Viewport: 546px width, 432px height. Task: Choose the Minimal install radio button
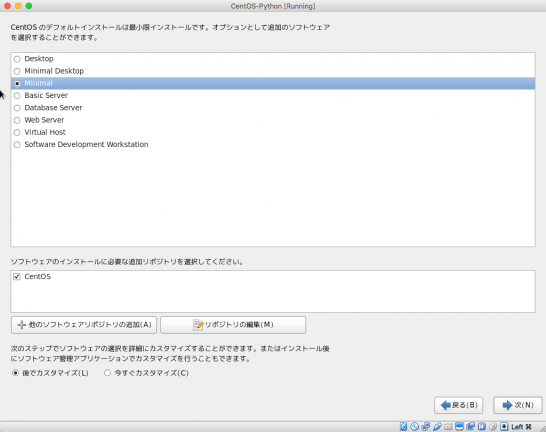[17, 83]
